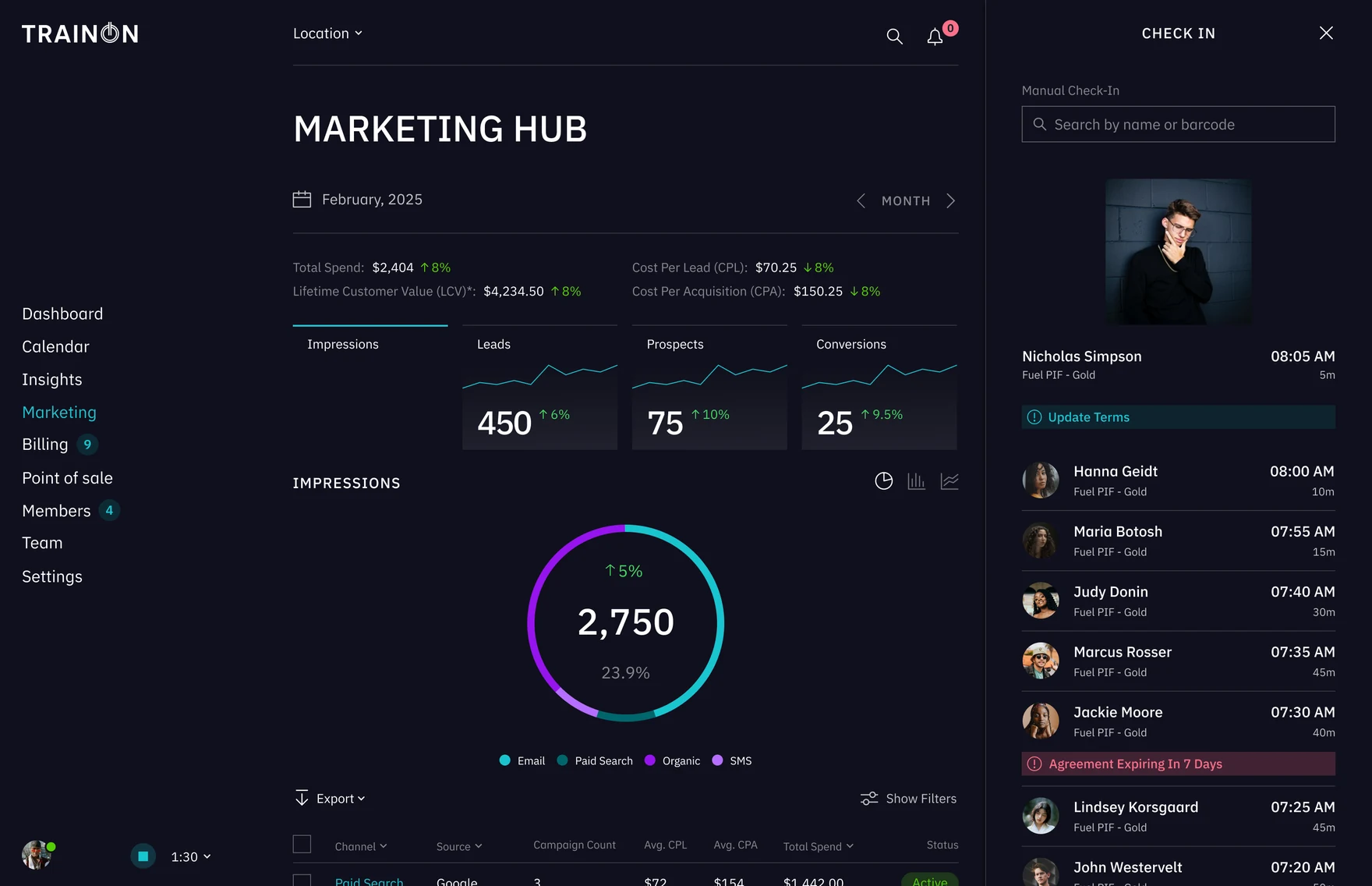Screen dimensions: 1372x886
Task: Click the Agreement Expiring In 7 Days alert
Action: pos(1178,764)
